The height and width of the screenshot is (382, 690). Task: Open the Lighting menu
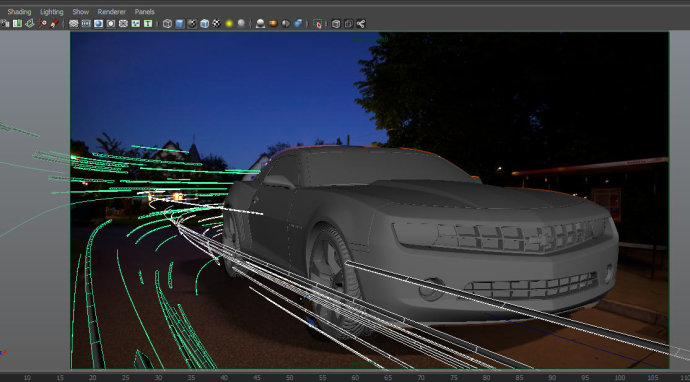[x=52, y=12]
